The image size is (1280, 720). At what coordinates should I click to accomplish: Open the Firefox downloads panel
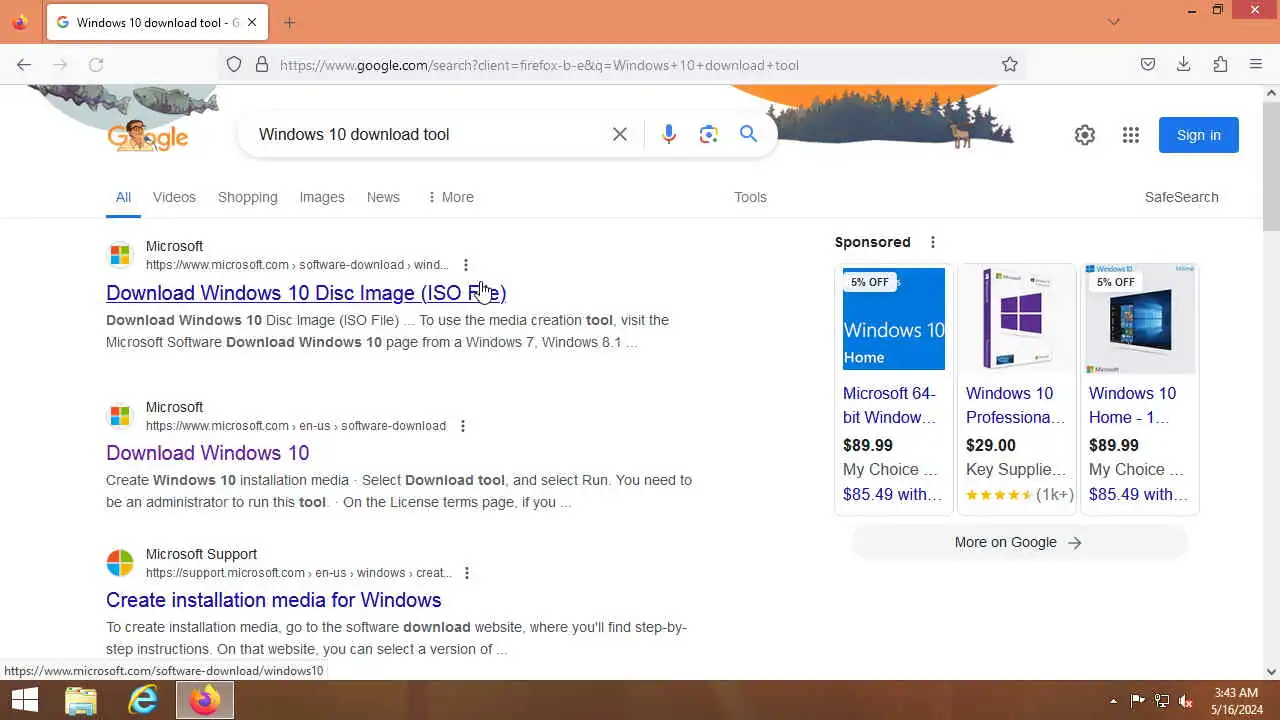coord(1184,65)
